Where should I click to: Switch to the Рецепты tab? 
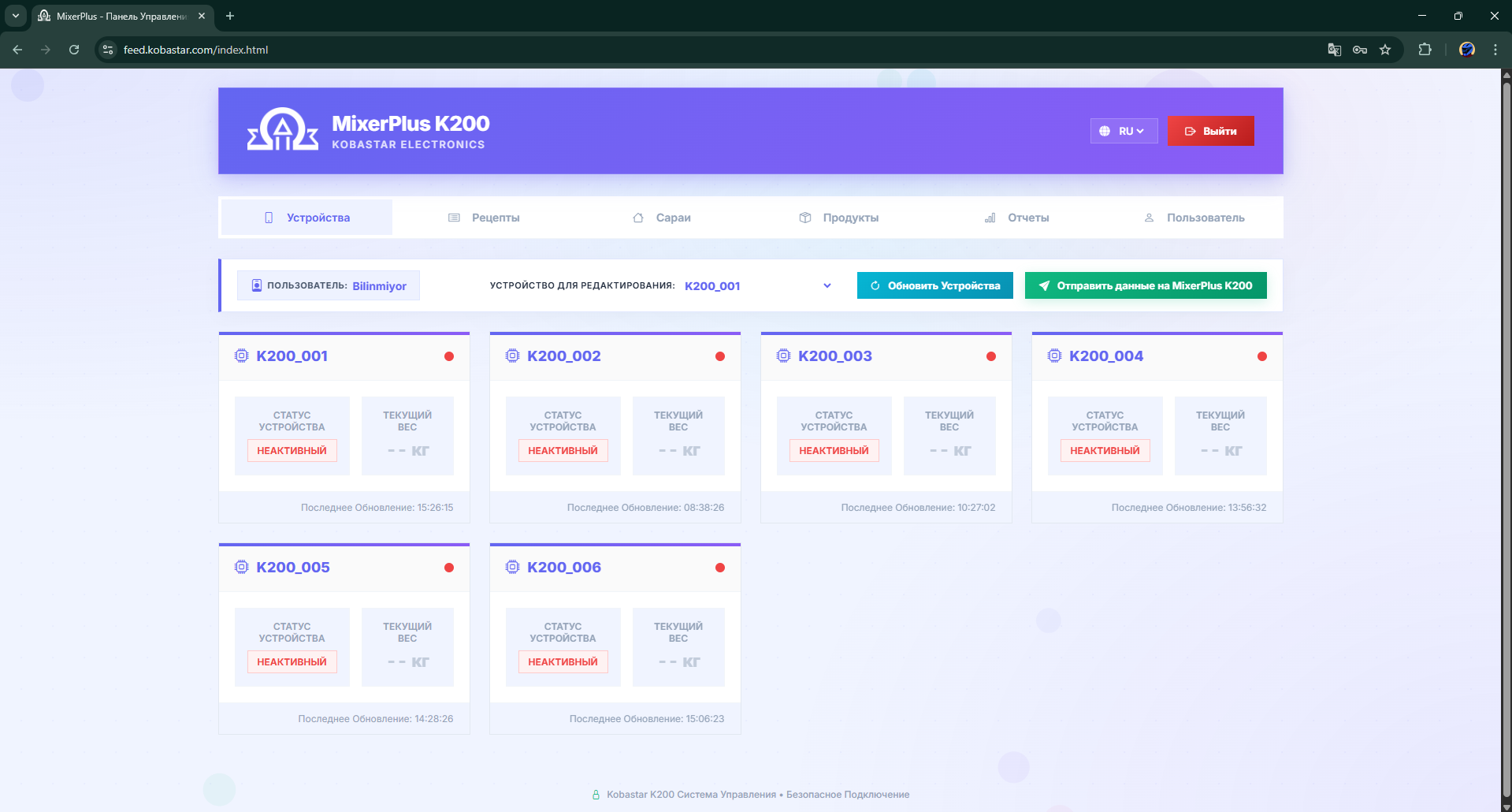click(484, 218)
